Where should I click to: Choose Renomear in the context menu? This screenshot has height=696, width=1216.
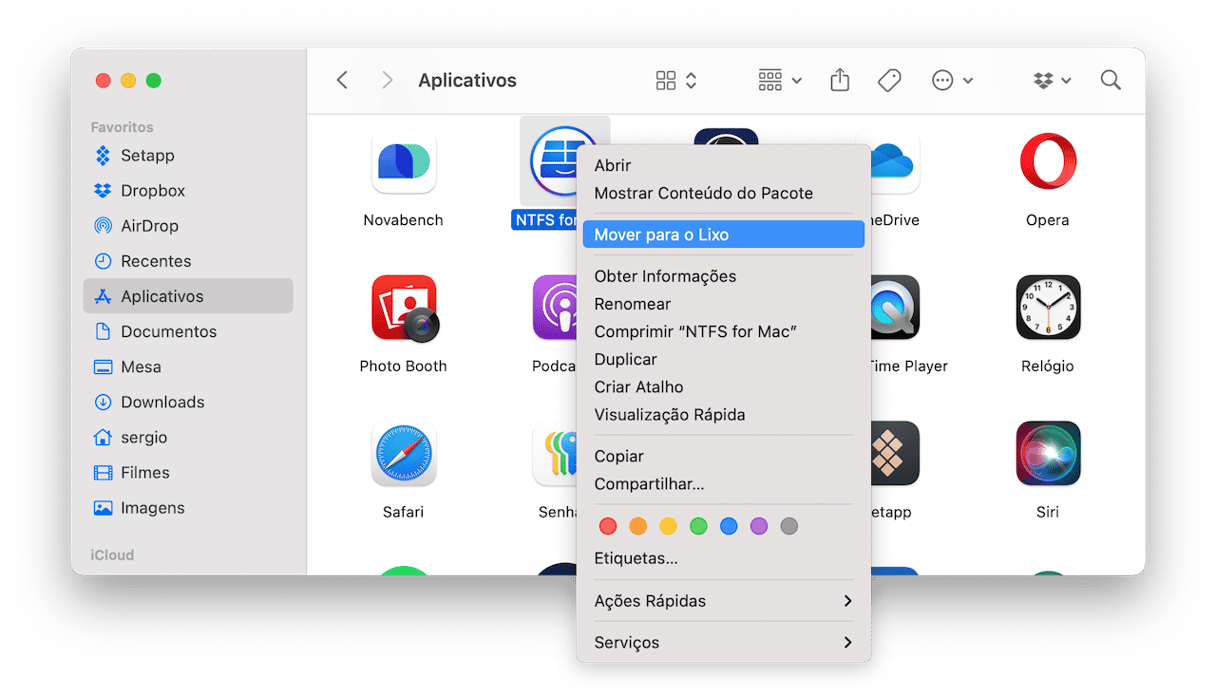pos(724,304)
